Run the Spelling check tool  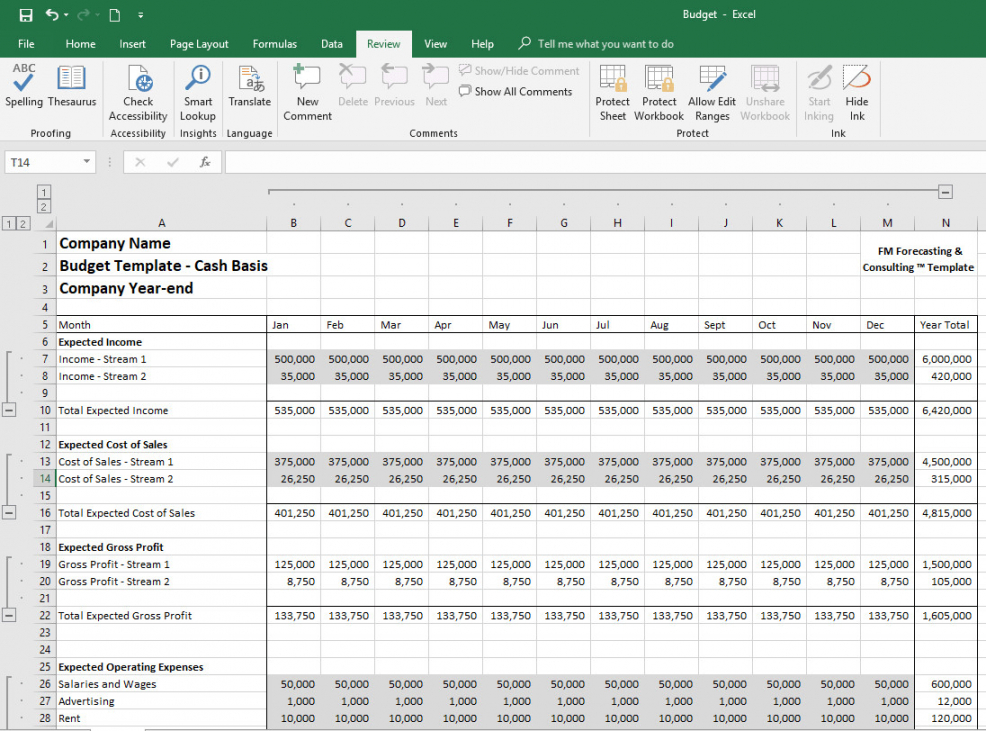click(x=24, y=86)
